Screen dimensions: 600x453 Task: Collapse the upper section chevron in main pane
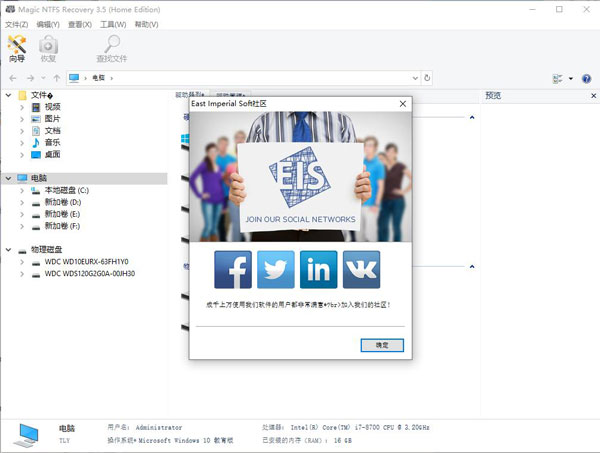472,117
